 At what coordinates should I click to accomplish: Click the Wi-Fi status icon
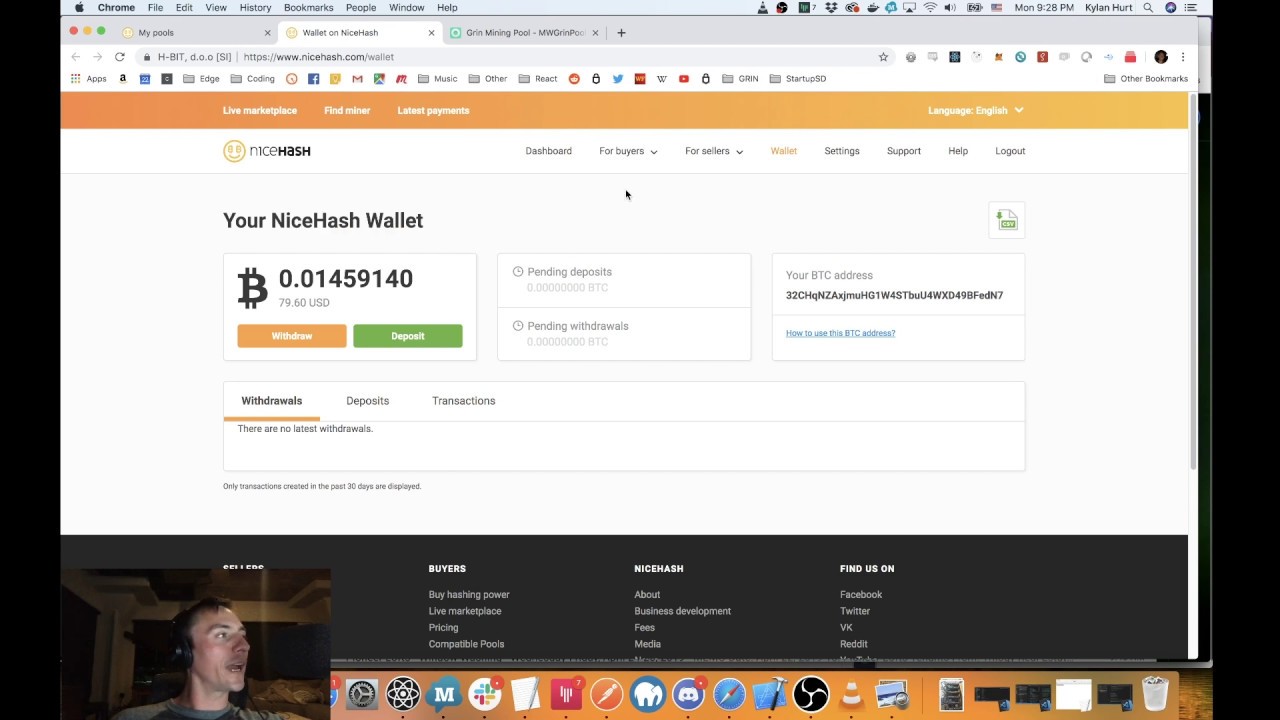(930, 8)
